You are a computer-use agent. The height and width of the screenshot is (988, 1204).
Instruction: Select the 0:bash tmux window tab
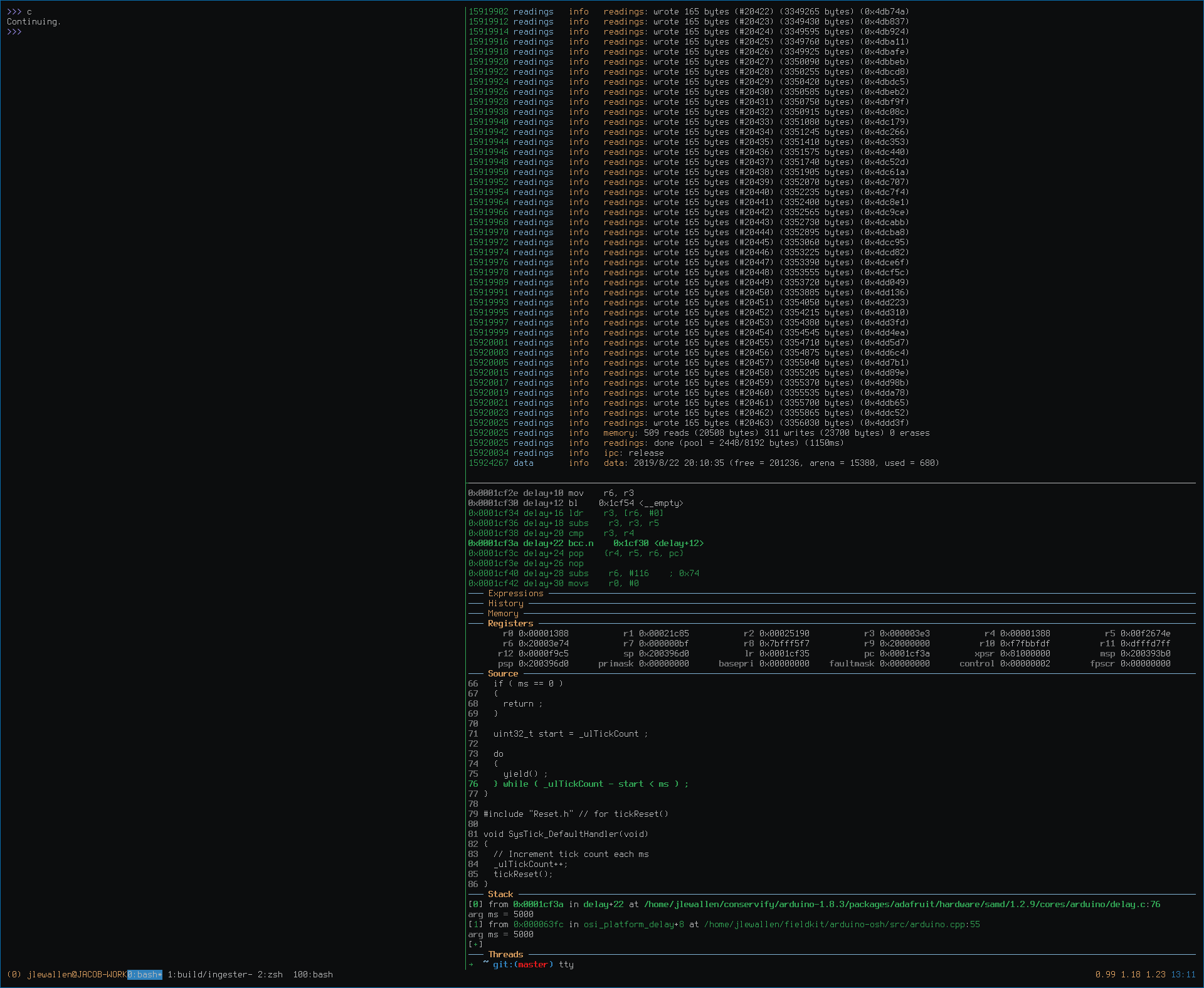144,974
